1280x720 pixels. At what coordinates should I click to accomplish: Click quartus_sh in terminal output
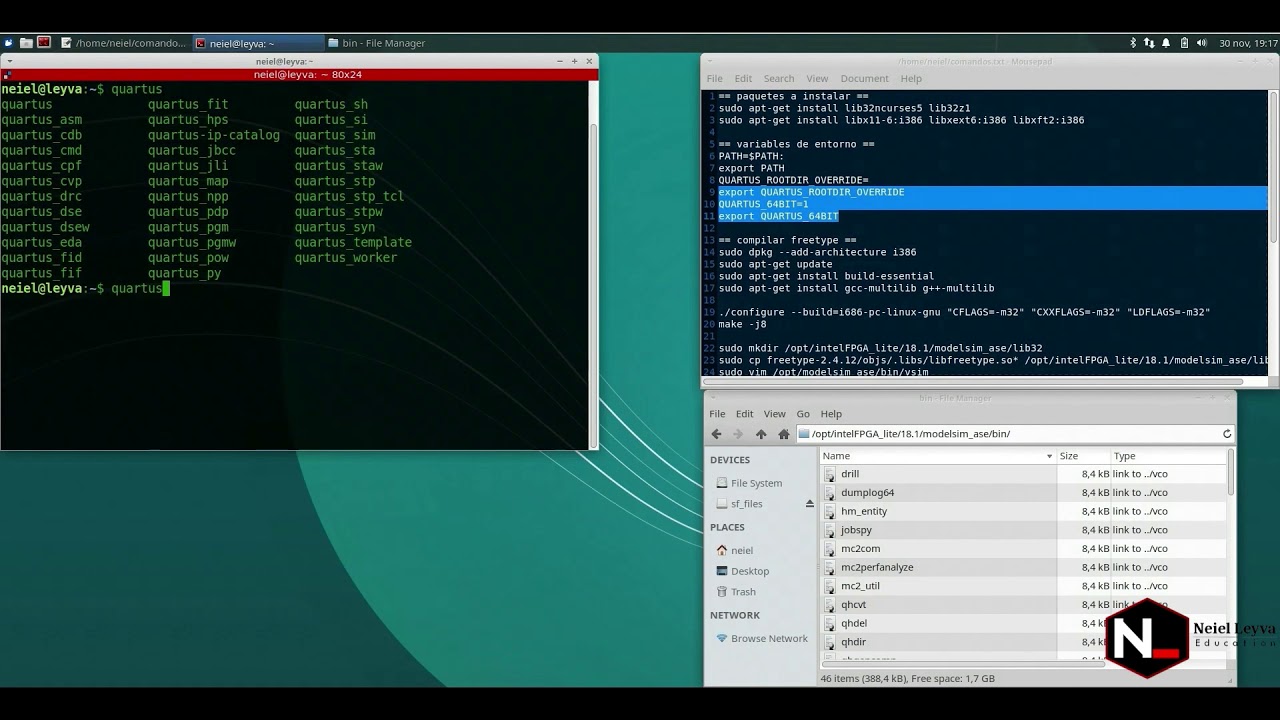(x=331, y=104)
